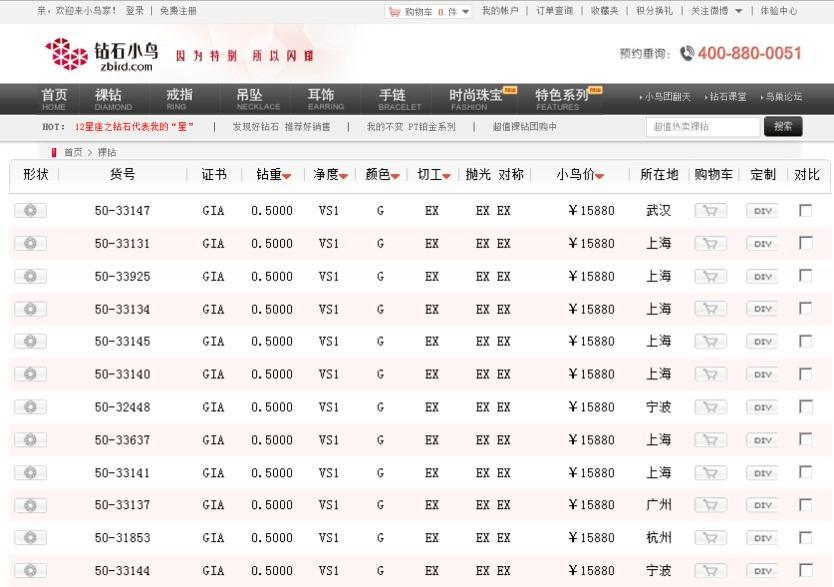Screen dimensions: 834x587
Task: Click the round shape icon in row 50-33137
Action: (x=30, y=505)
